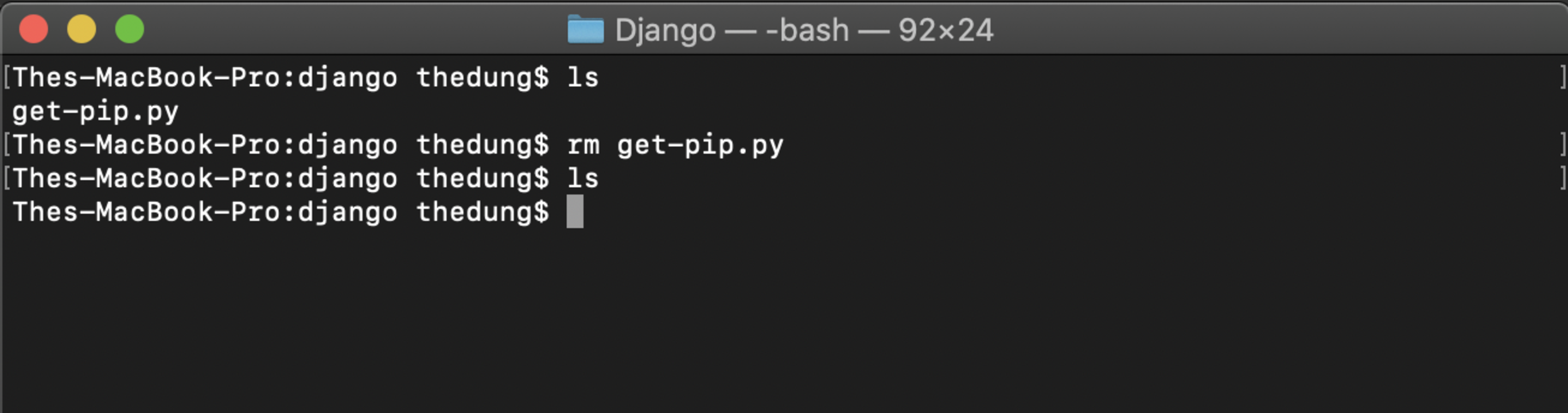The height and width of the screenshot is (413, 1568).
Task: Click the block cursor at the last prompt
Action: [x=575, y=212]
